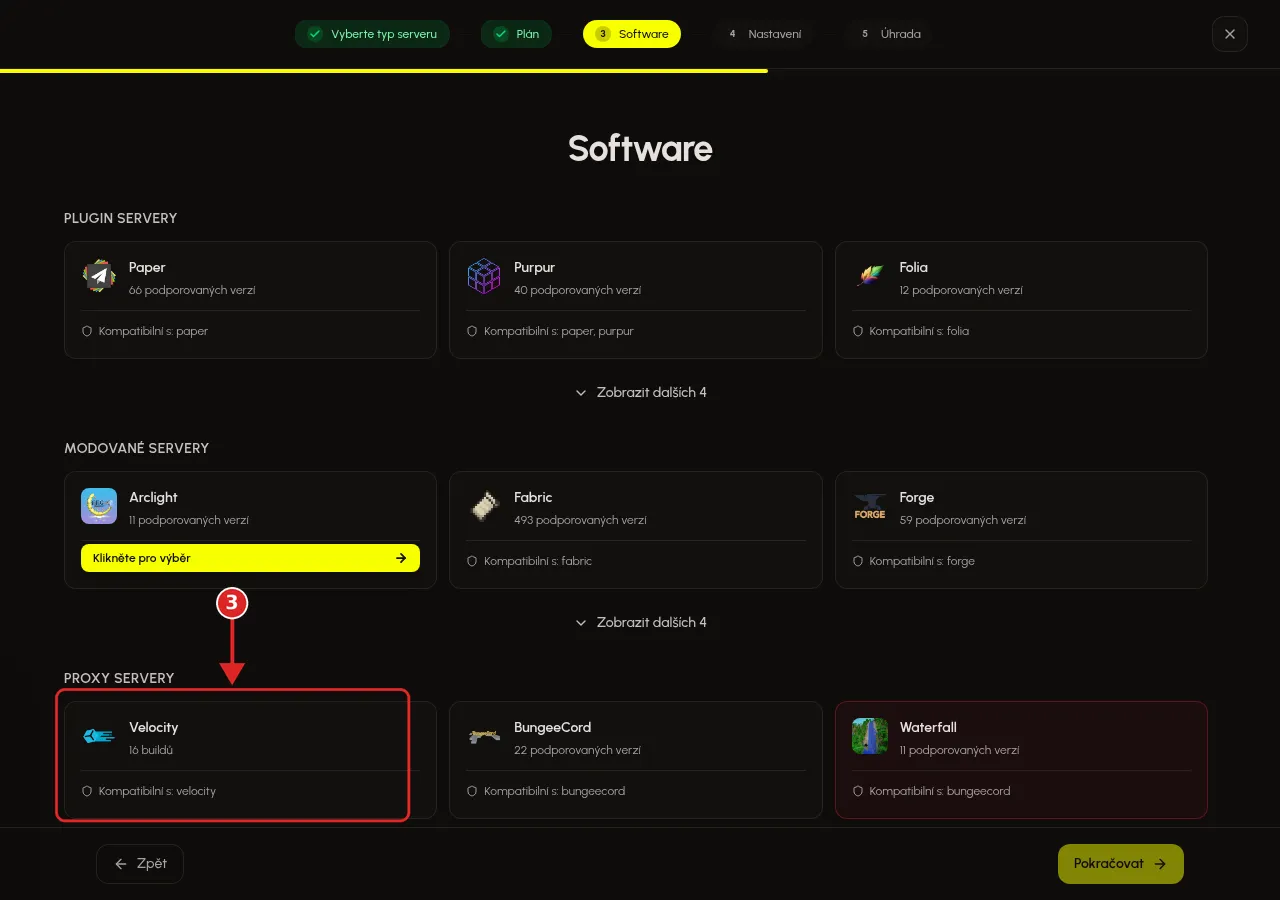Close the wizard with the X button
1280x900 pixels.
point(1230,34)
